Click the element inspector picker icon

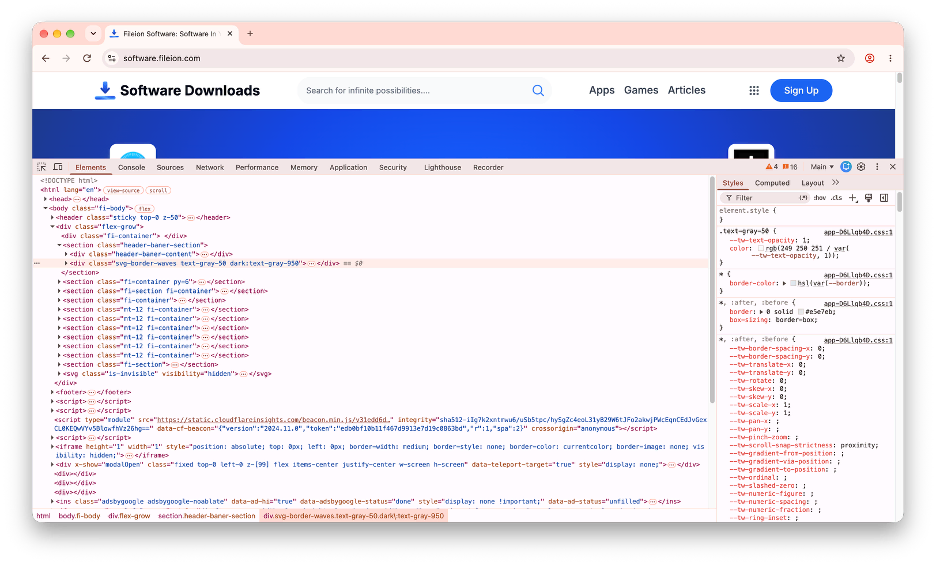(41, 167)
